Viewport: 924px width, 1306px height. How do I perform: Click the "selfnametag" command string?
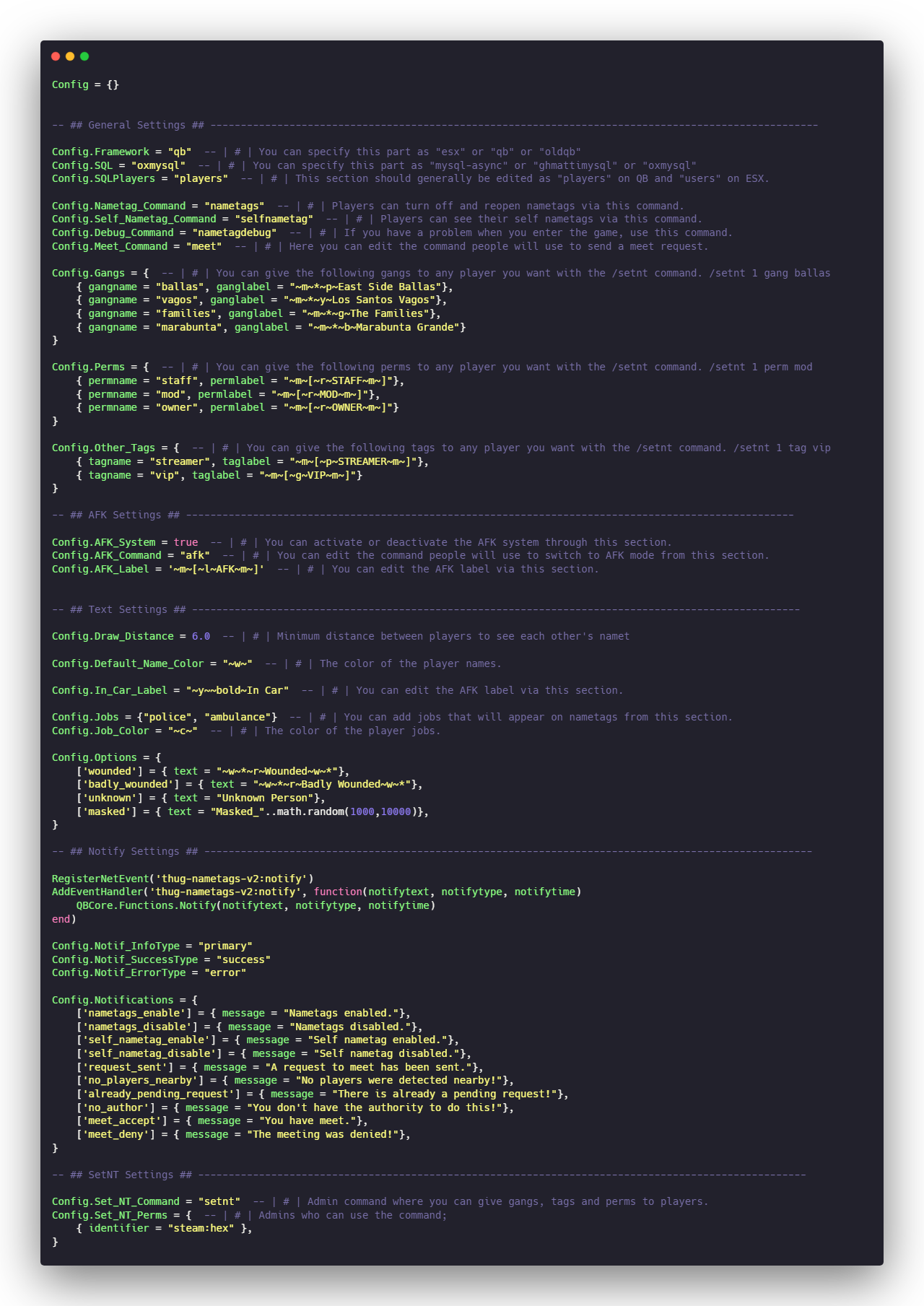(x=274, y=219)
